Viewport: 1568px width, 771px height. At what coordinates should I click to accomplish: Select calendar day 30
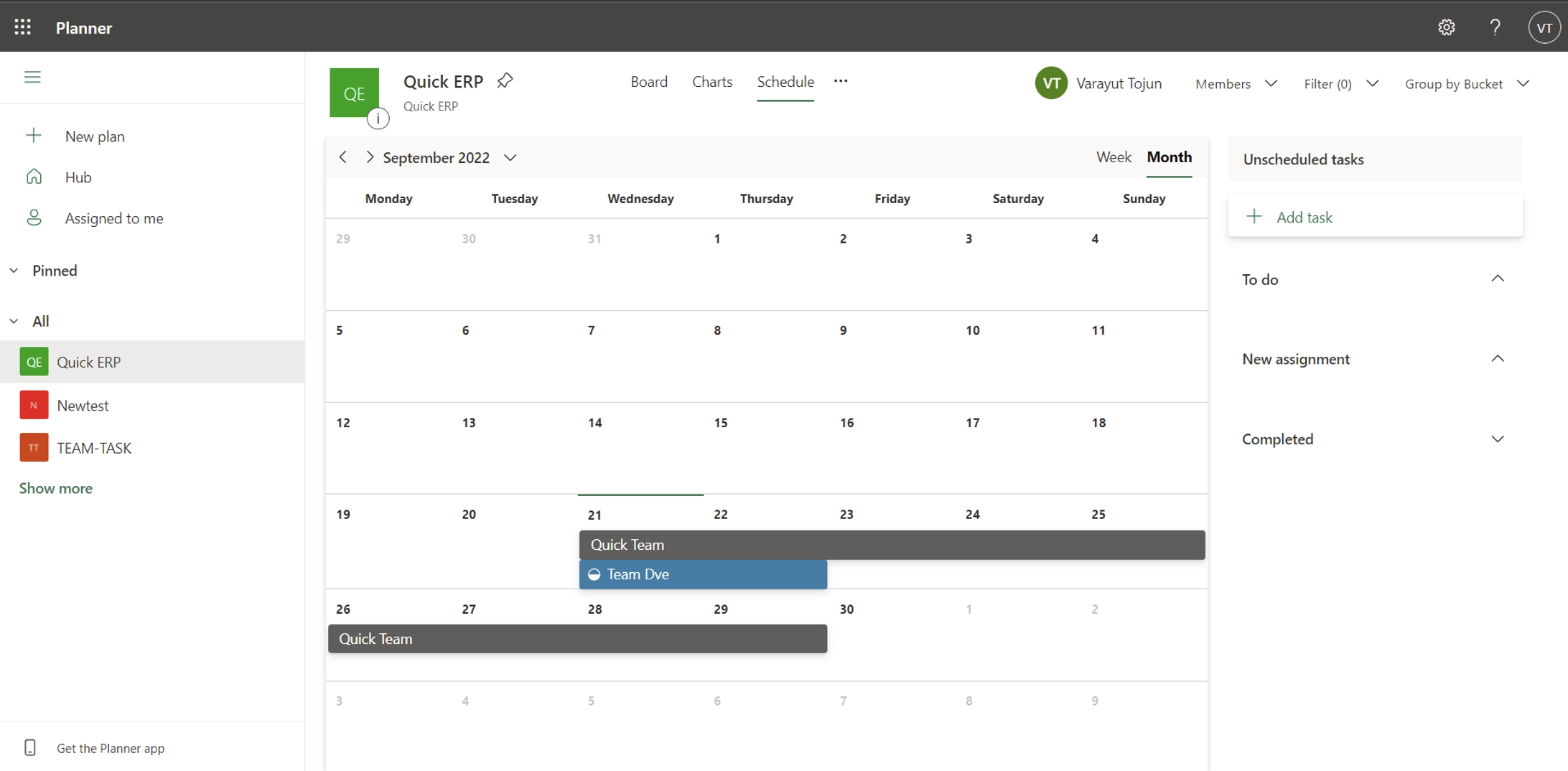[x=846, y=609]
